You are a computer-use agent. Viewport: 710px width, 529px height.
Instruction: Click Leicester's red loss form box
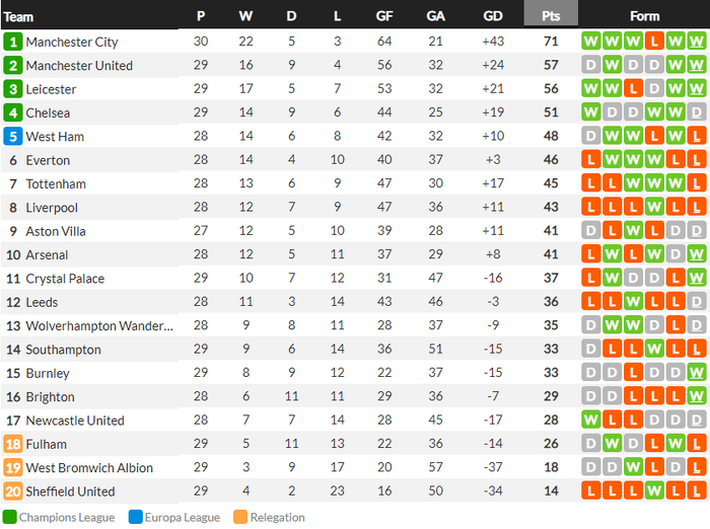pyautogui.click(x=632, y=89)
